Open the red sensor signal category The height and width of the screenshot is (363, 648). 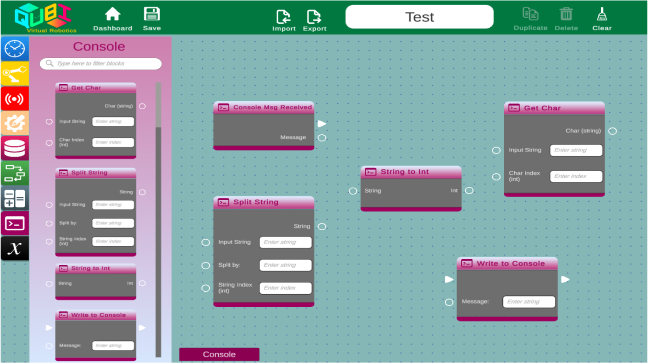[15, 98]
